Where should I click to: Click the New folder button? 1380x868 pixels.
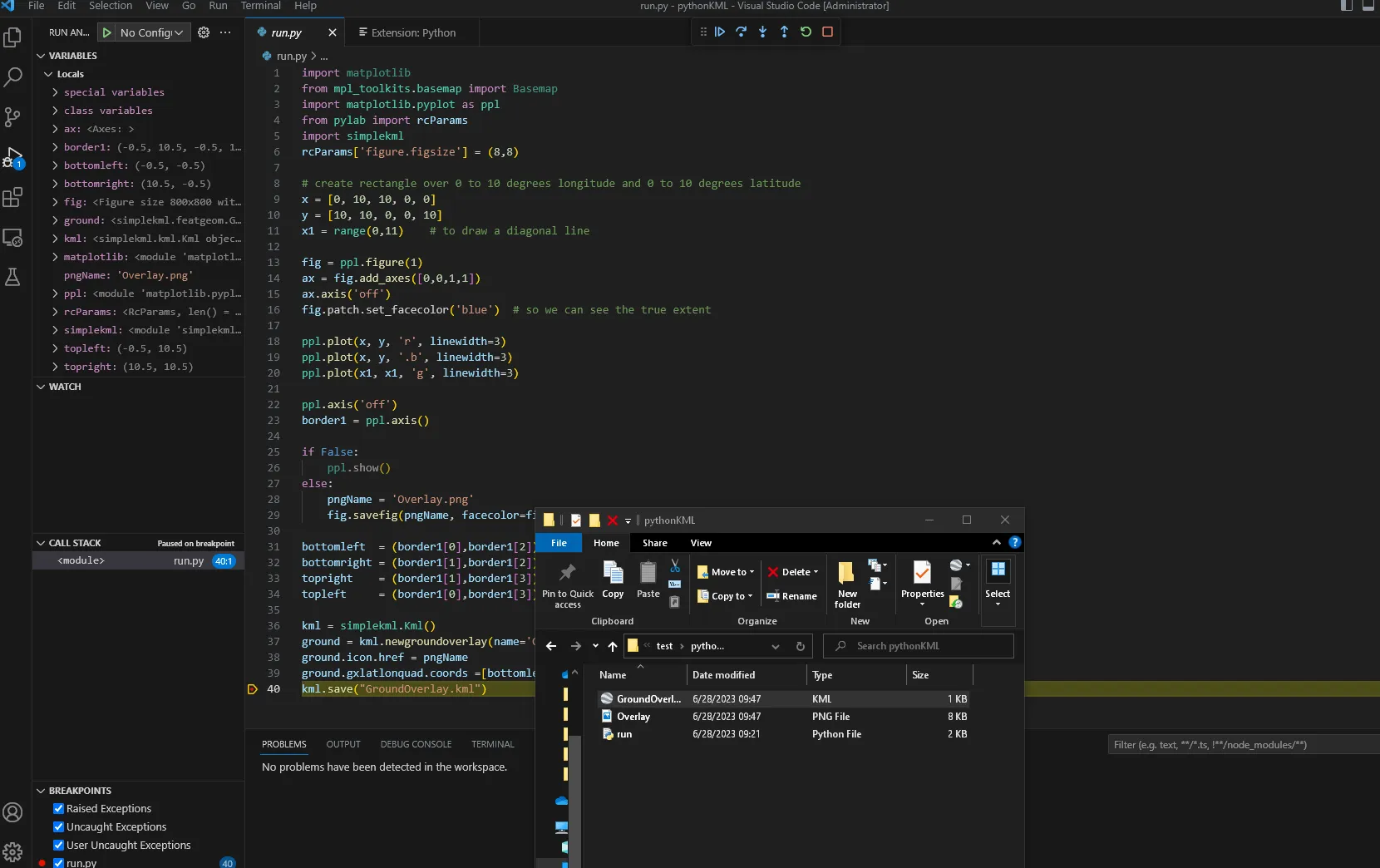point(847,584)
